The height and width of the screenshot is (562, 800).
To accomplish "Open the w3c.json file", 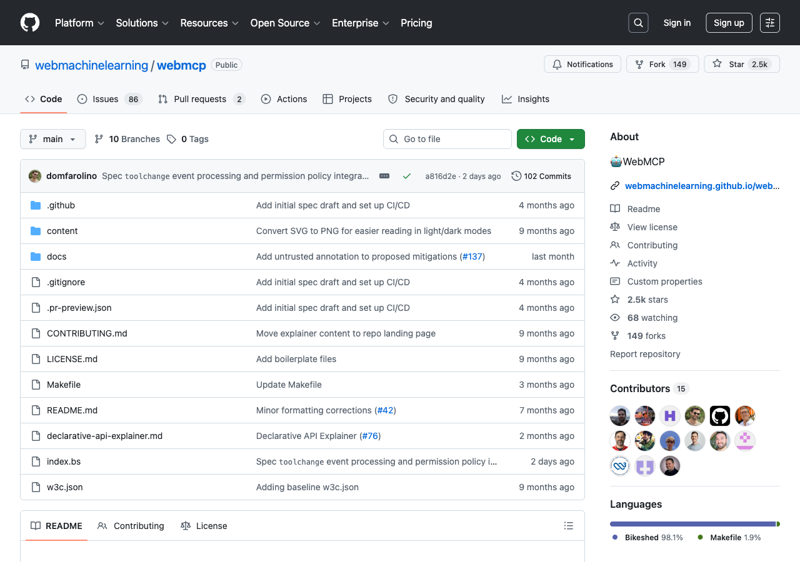I will [65, 487].
